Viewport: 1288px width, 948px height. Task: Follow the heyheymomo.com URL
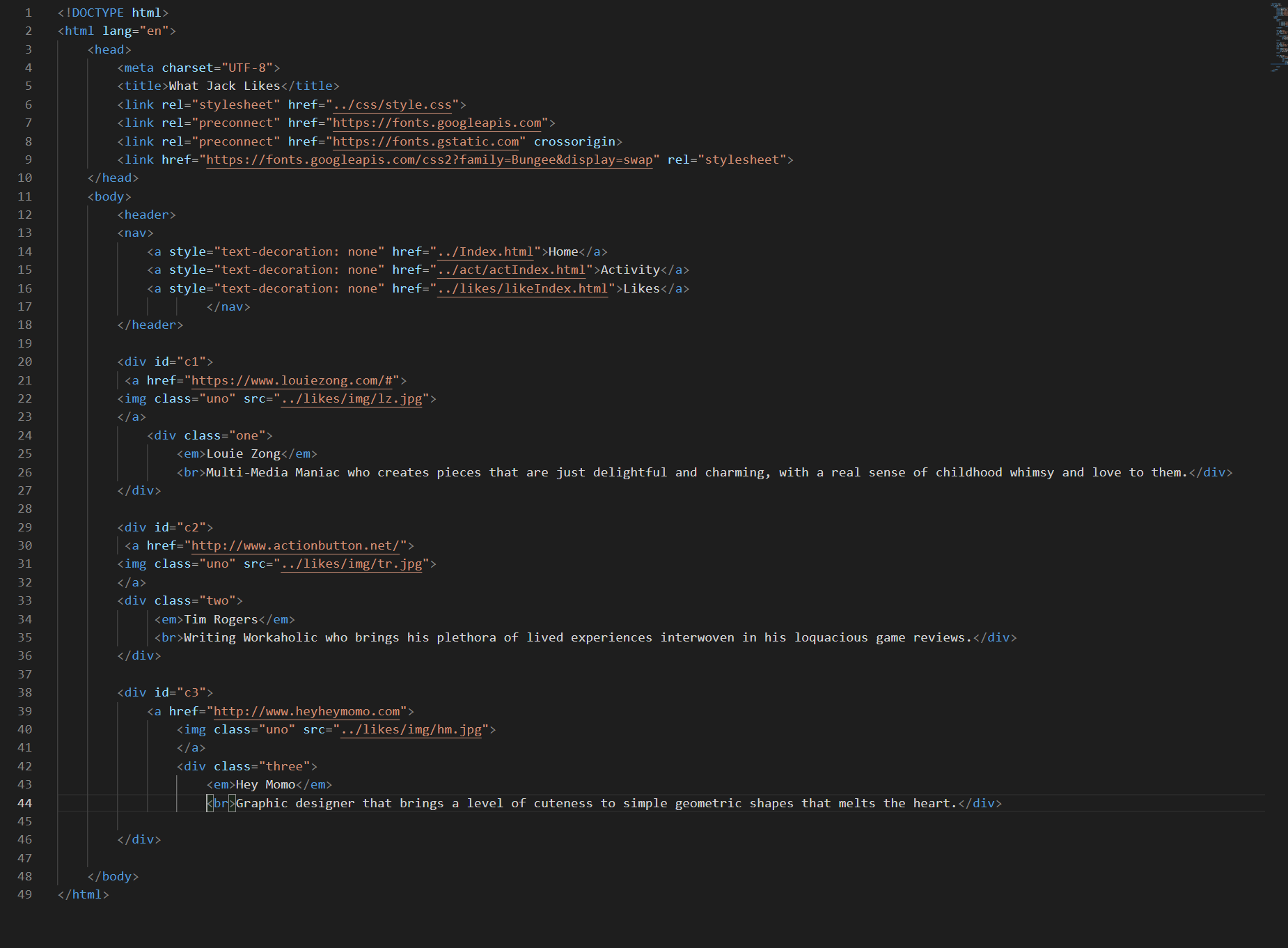[306, 711]
